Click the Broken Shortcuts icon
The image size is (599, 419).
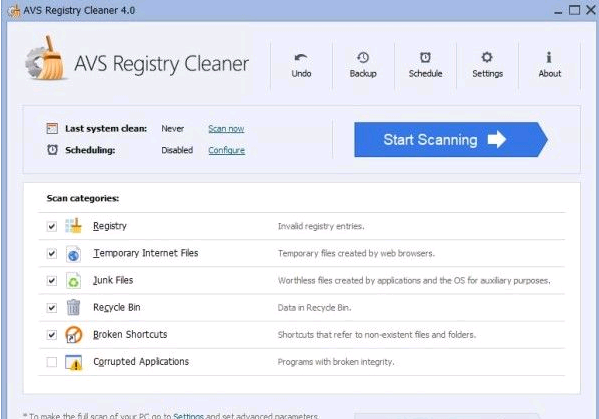click(73, 335)
